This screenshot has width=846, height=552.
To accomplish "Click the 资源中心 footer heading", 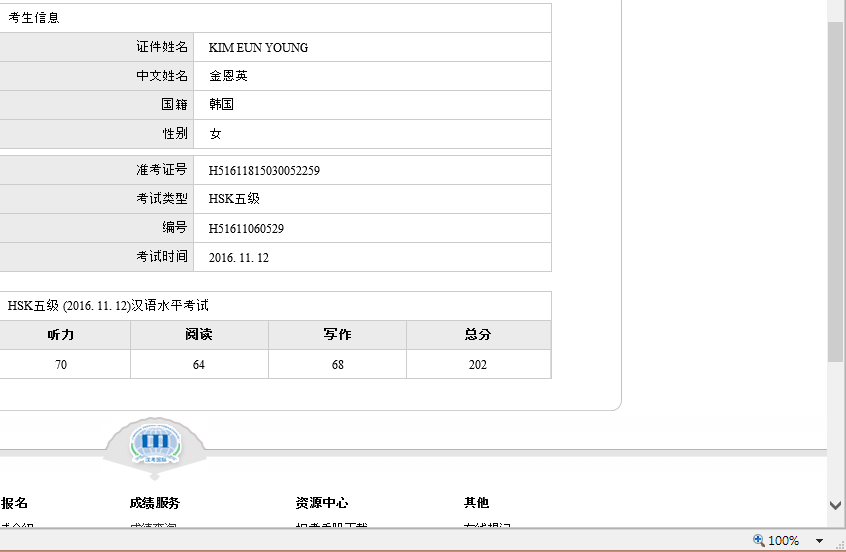I will (322, 503).
